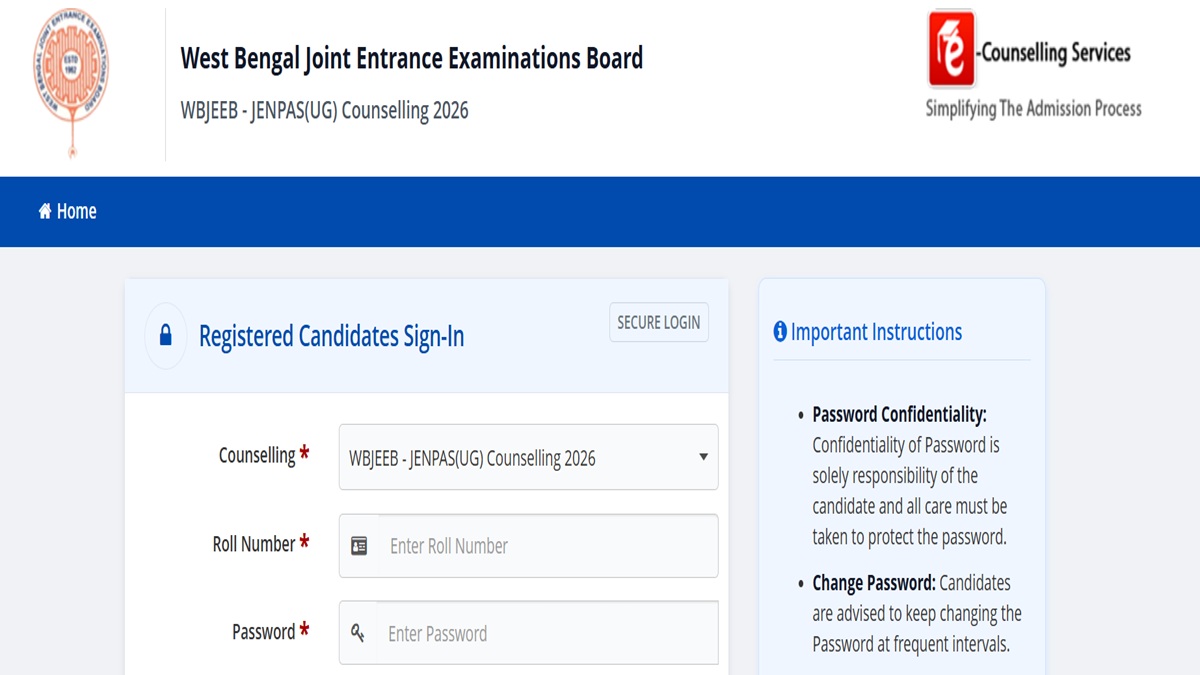The height and width of the screenshot is (675, 1200).
Task: Click the ID card icon in Roll Number field
Action: tap(359, 546)
